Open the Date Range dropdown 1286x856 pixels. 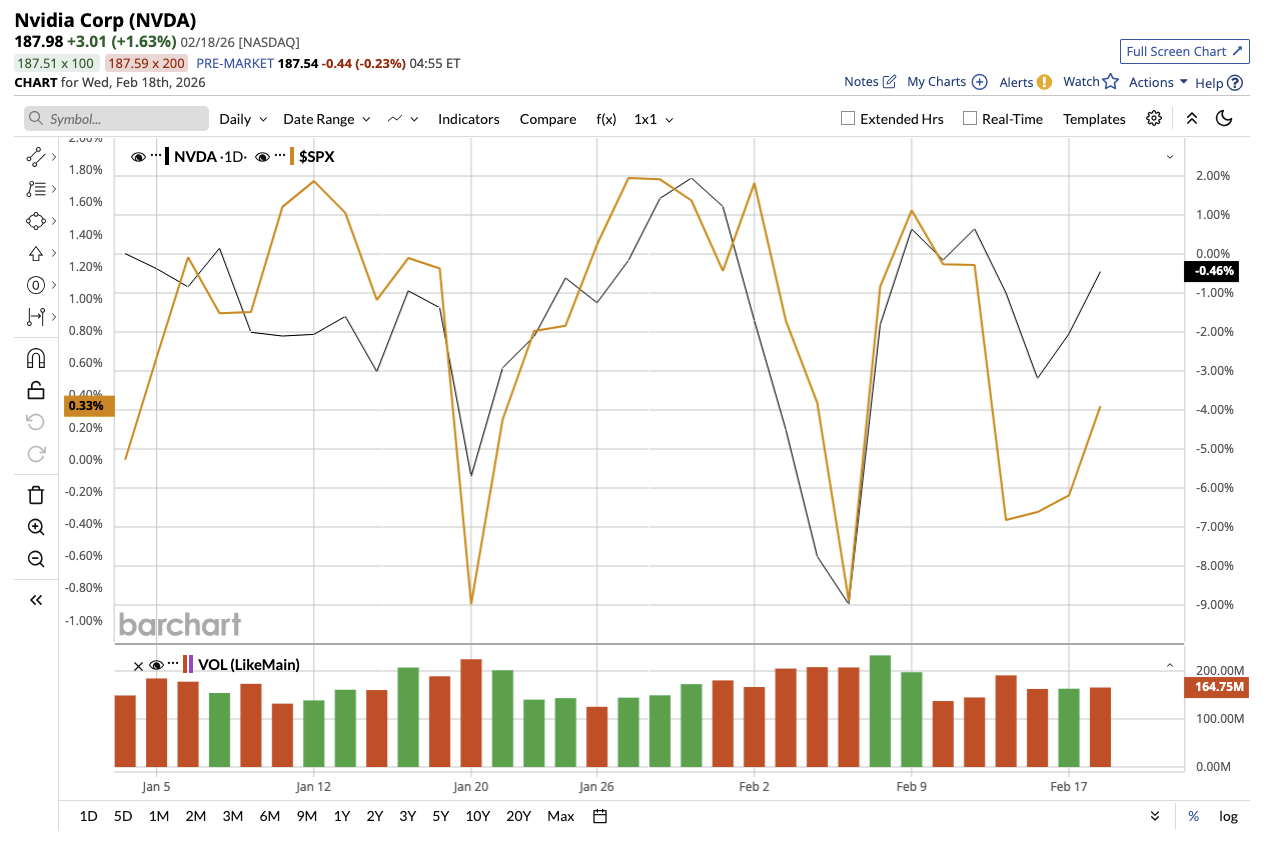[x=327, y=119]
